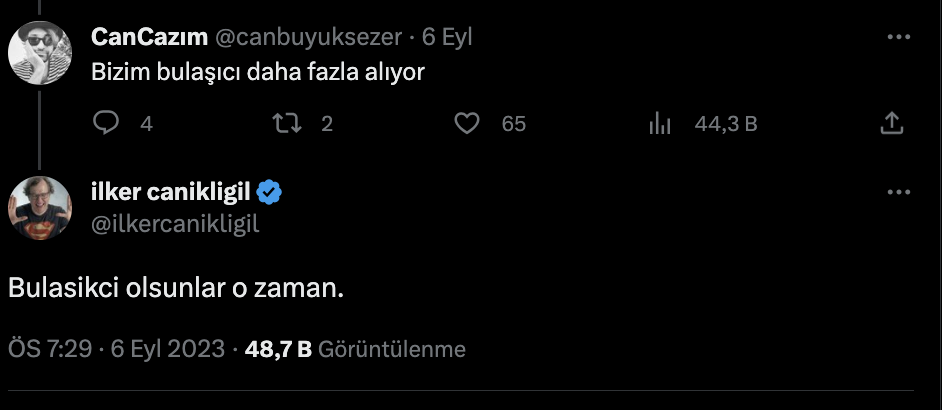Open the 6 Eyl timestamp on CanCazım's tweet

(447, 37)
